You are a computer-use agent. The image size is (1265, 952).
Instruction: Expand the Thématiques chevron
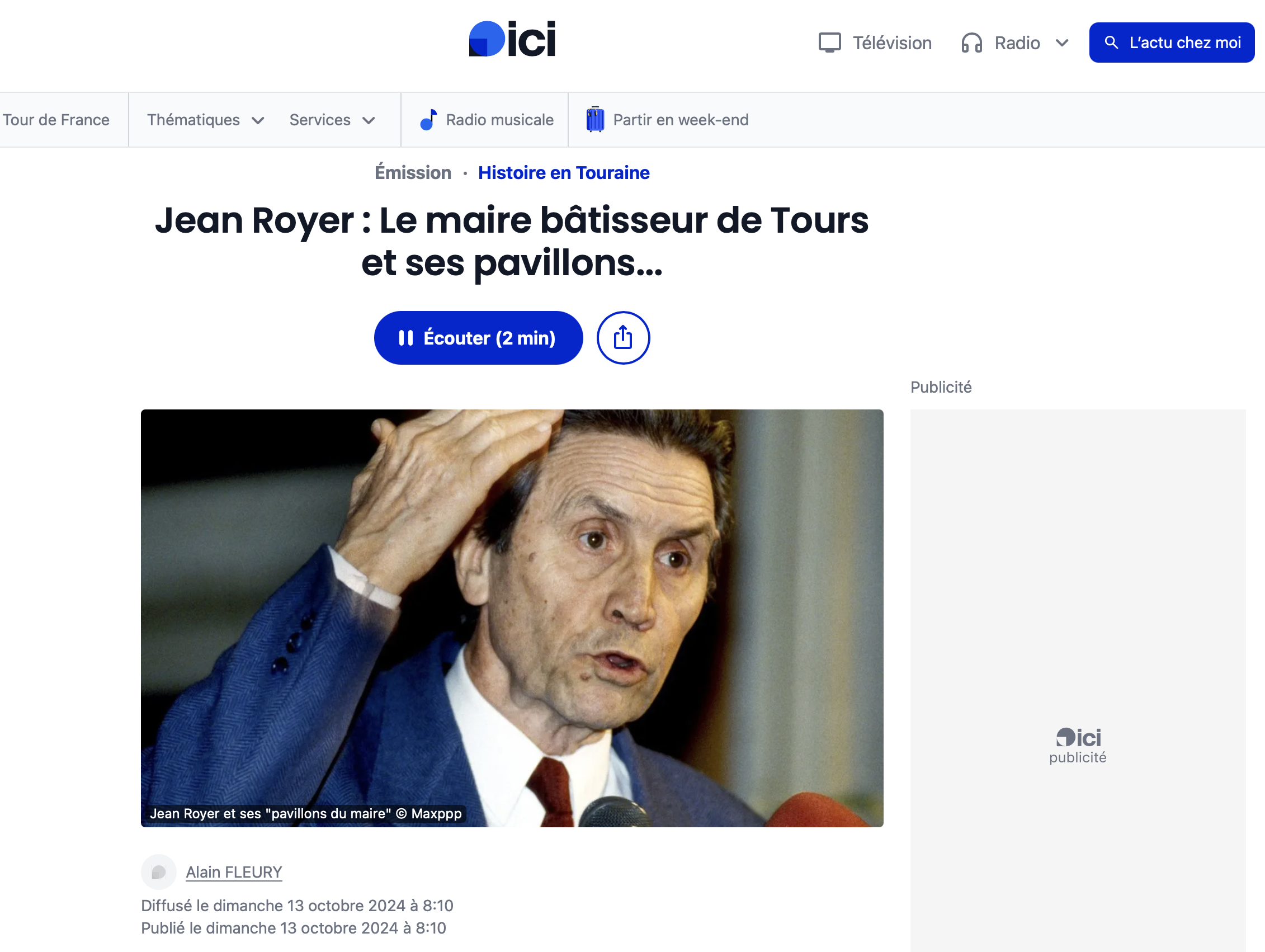coord(258,120)
